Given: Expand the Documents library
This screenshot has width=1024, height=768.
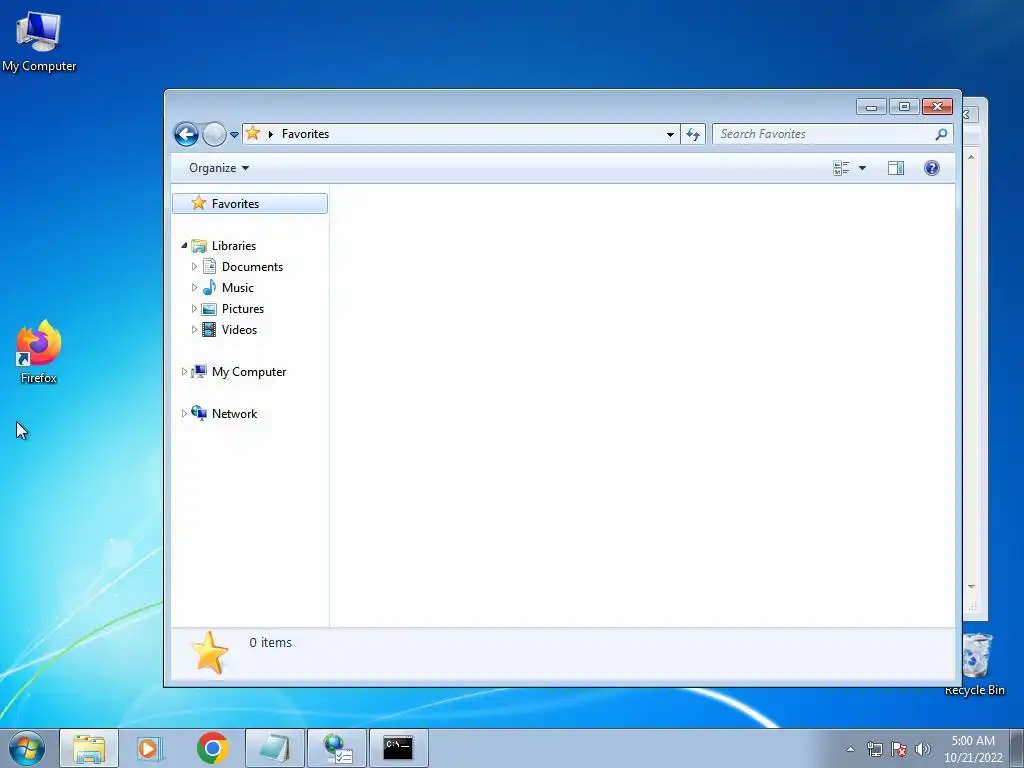Looking at the screenshot, I should (194, 266).
